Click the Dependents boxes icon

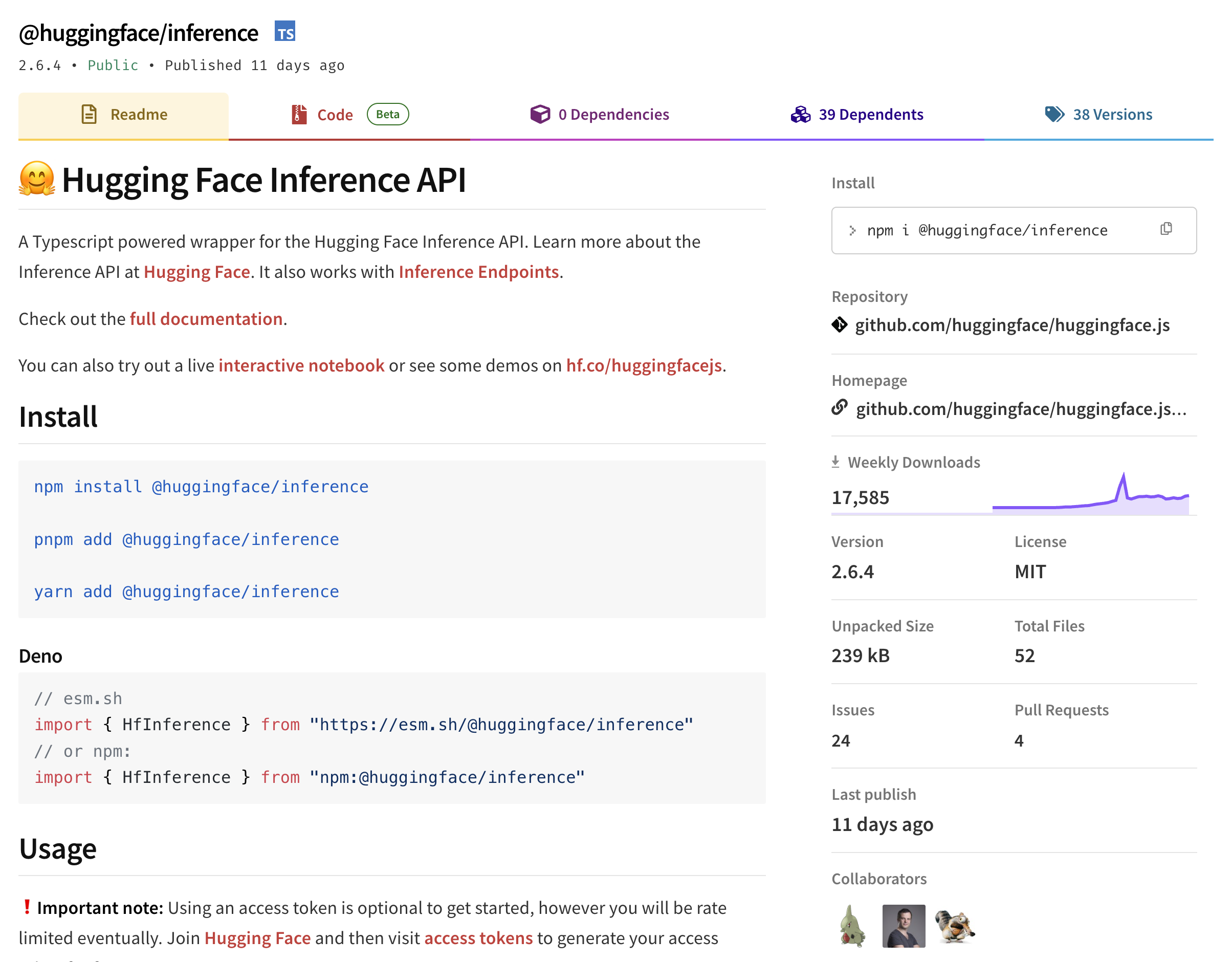(801, 115)
